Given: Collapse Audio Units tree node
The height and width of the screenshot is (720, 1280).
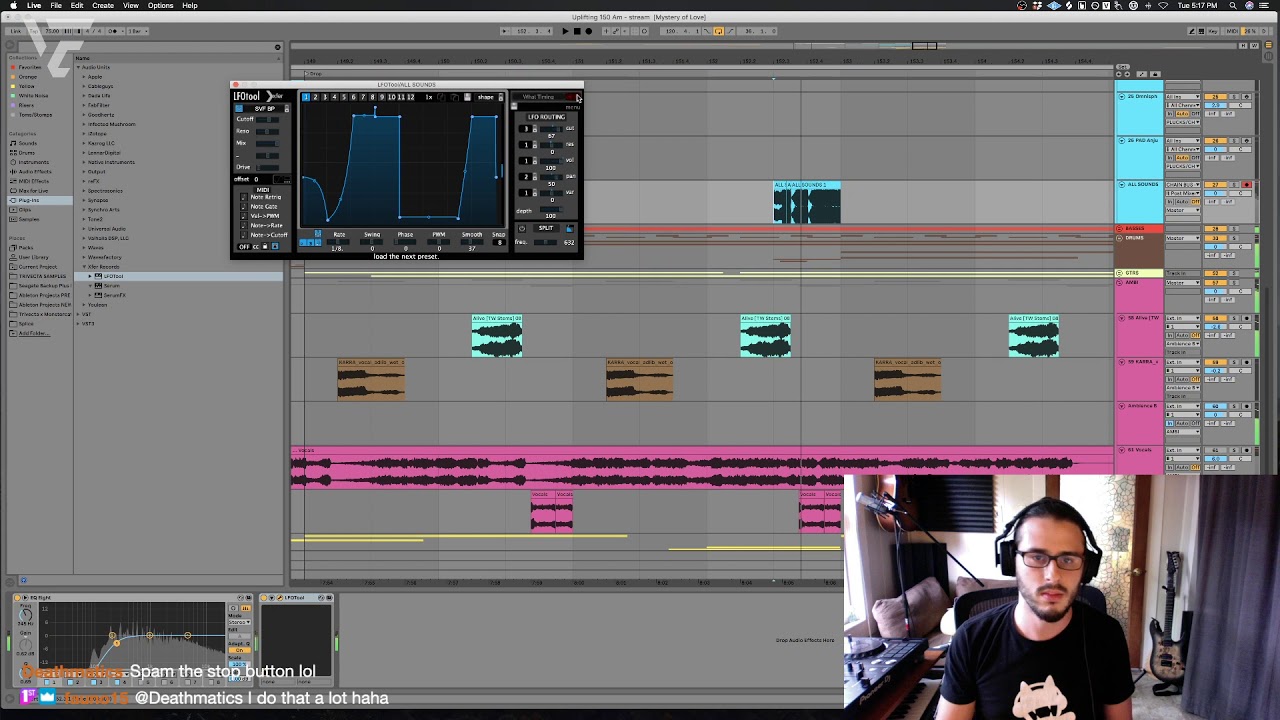Looking at the screenshot, I should [x=78, y=67].
